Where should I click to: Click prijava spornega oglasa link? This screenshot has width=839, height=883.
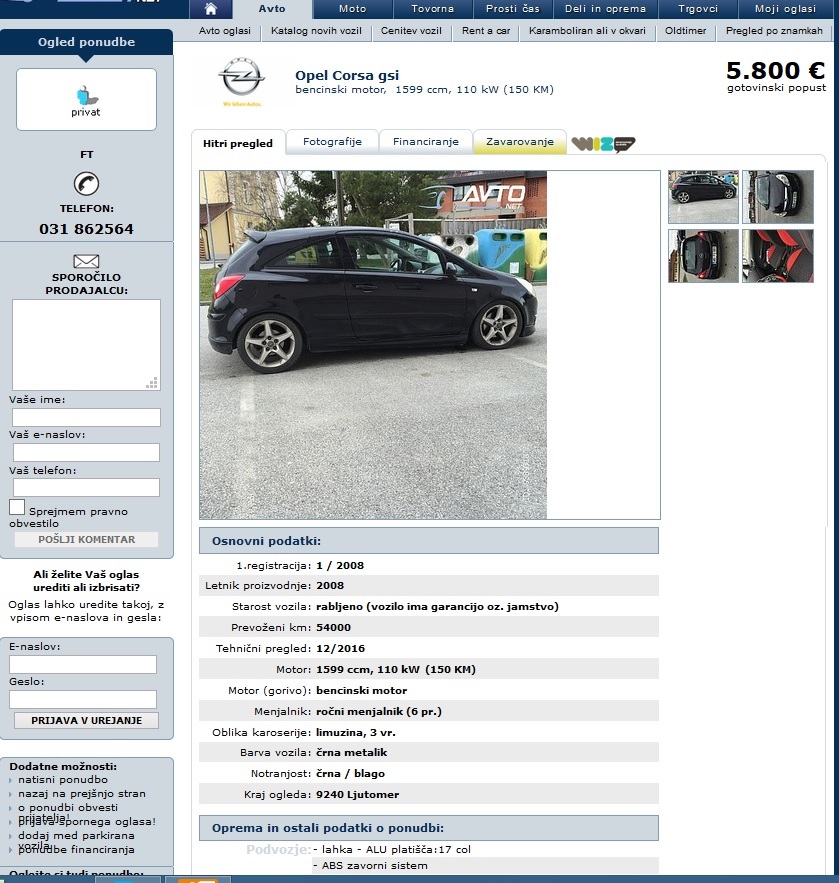click(87, 822)
